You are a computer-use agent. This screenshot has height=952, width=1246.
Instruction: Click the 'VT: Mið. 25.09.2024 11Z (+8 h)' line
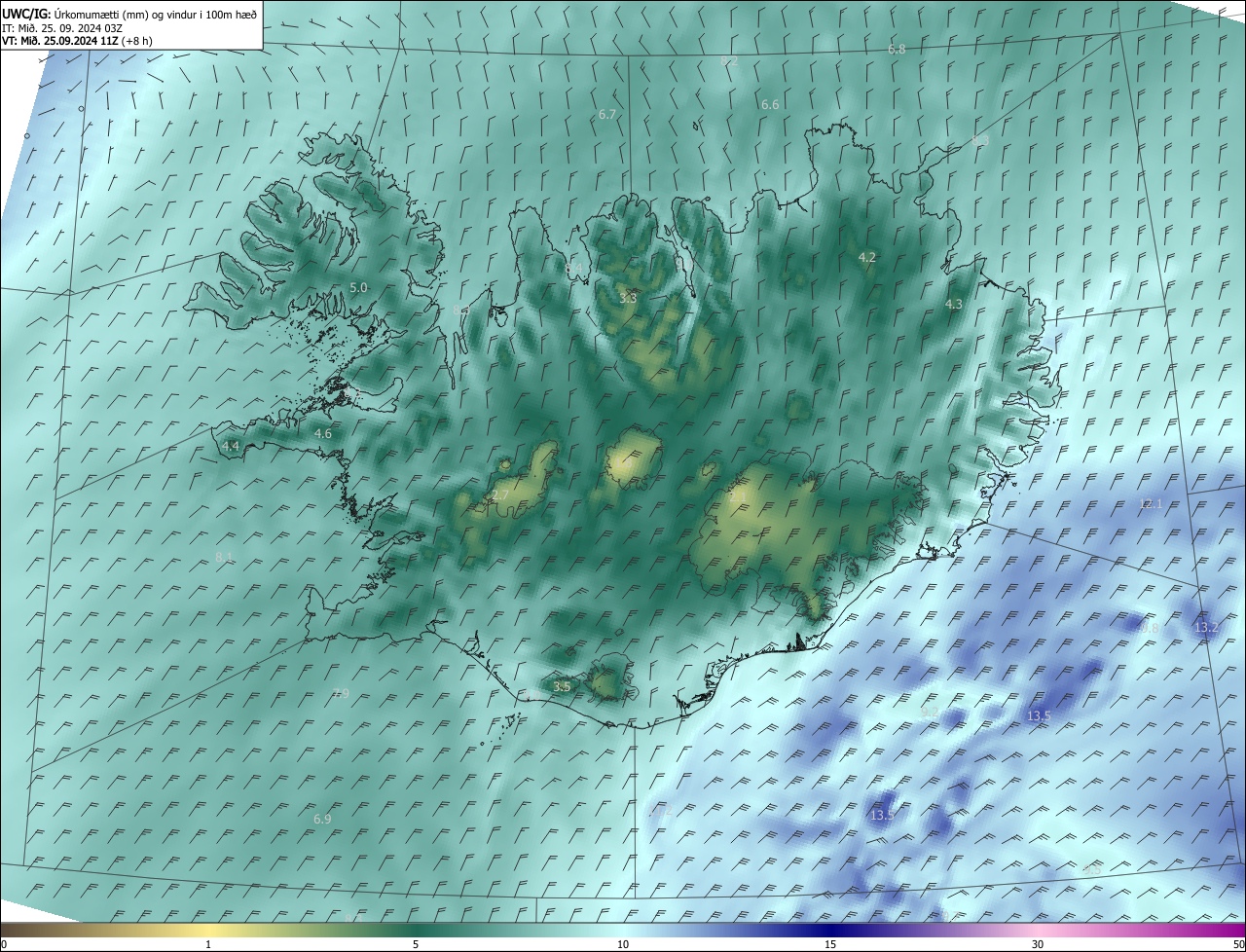click(x=77, y=41)
